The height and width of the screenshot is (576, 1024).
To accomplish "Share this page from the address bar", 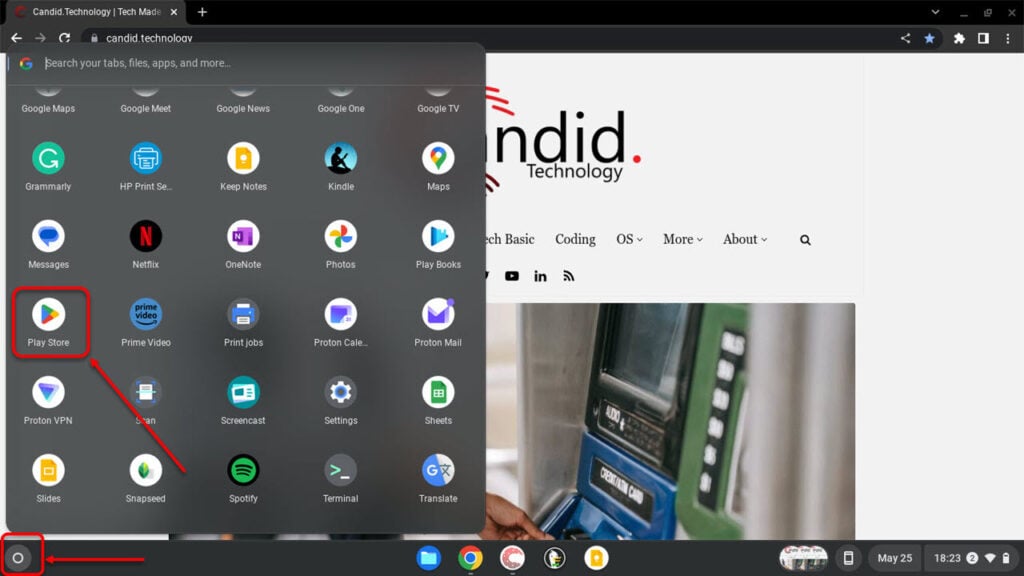I will click(x=905, y=39).
